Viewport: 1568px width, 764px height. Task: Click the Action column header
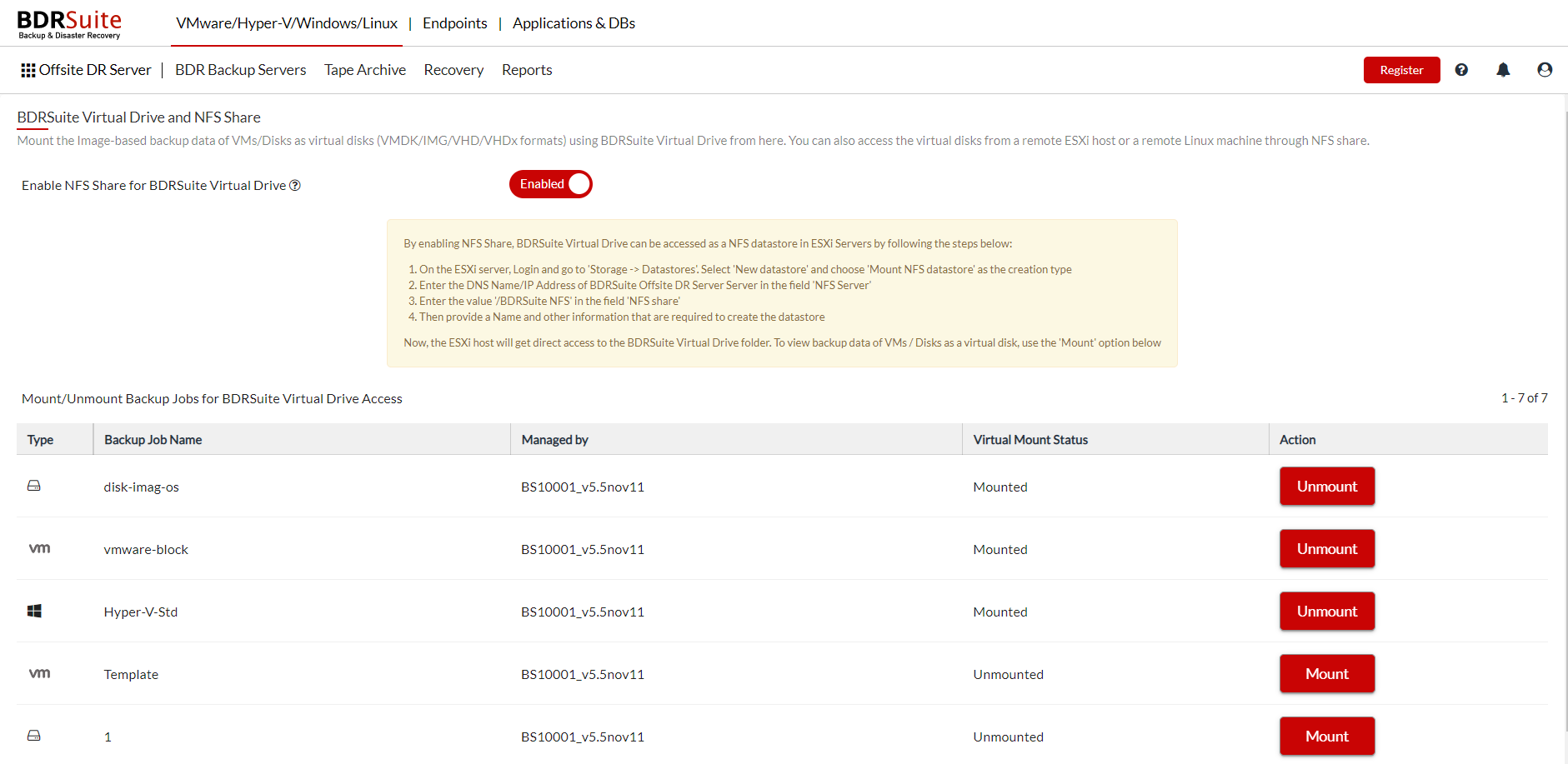[x=1409, y=439]
